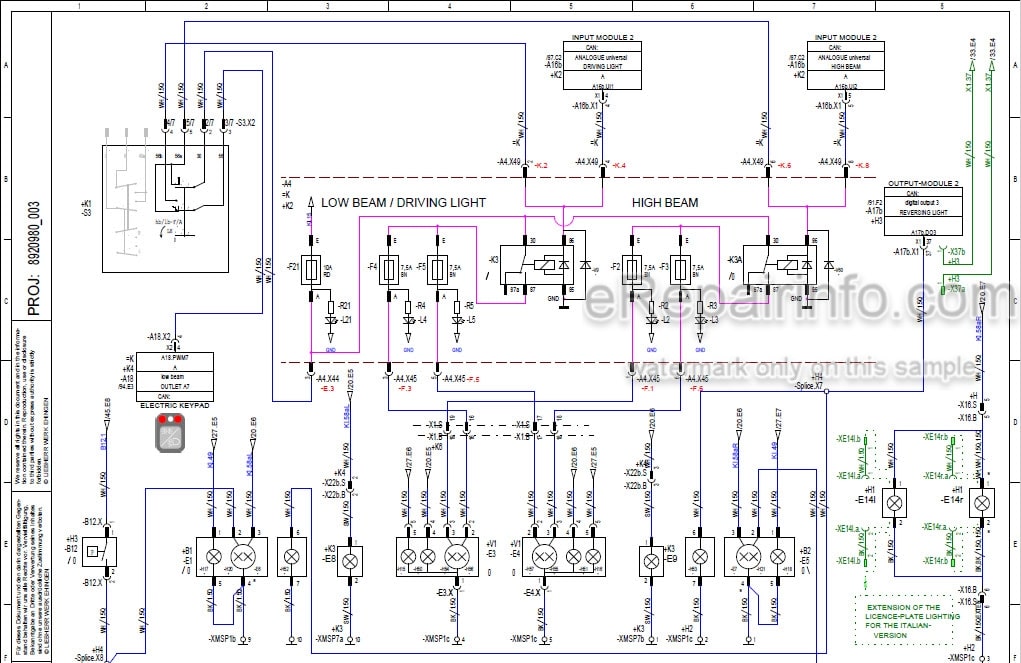Click the red -K.4 connector reference

click(619, 165)
